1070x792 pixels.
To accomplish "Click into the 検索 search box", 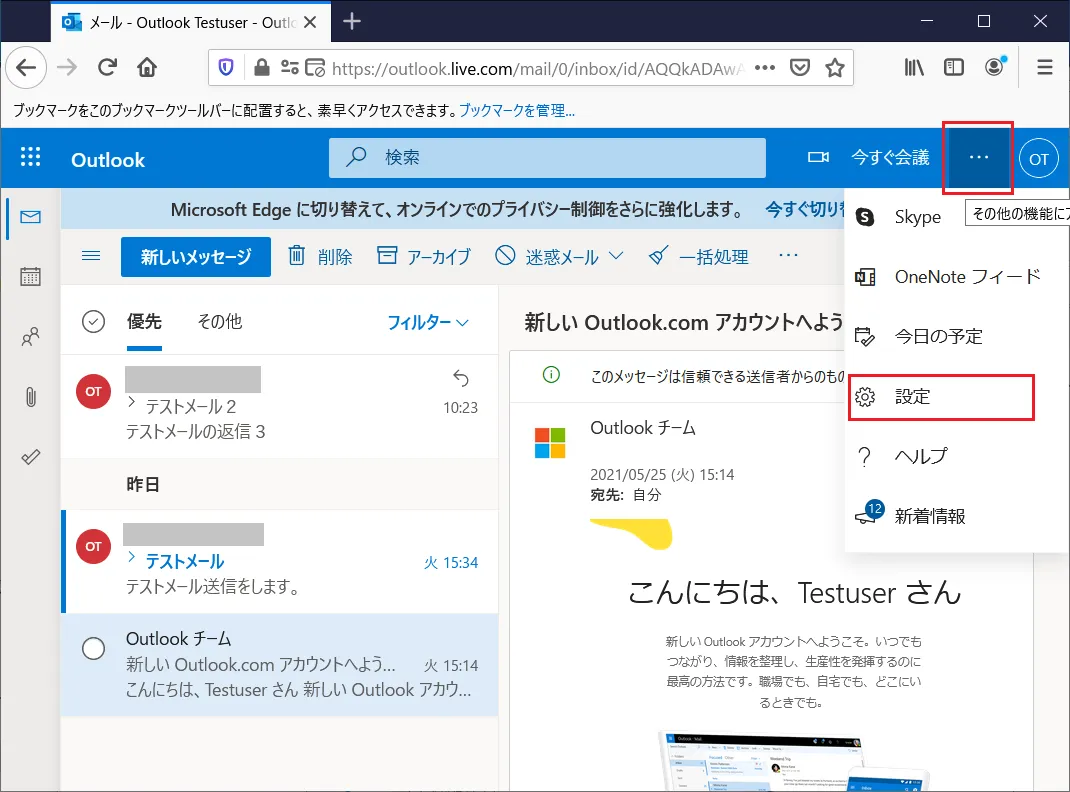I will pyautogui.click(x=547, y=158).
